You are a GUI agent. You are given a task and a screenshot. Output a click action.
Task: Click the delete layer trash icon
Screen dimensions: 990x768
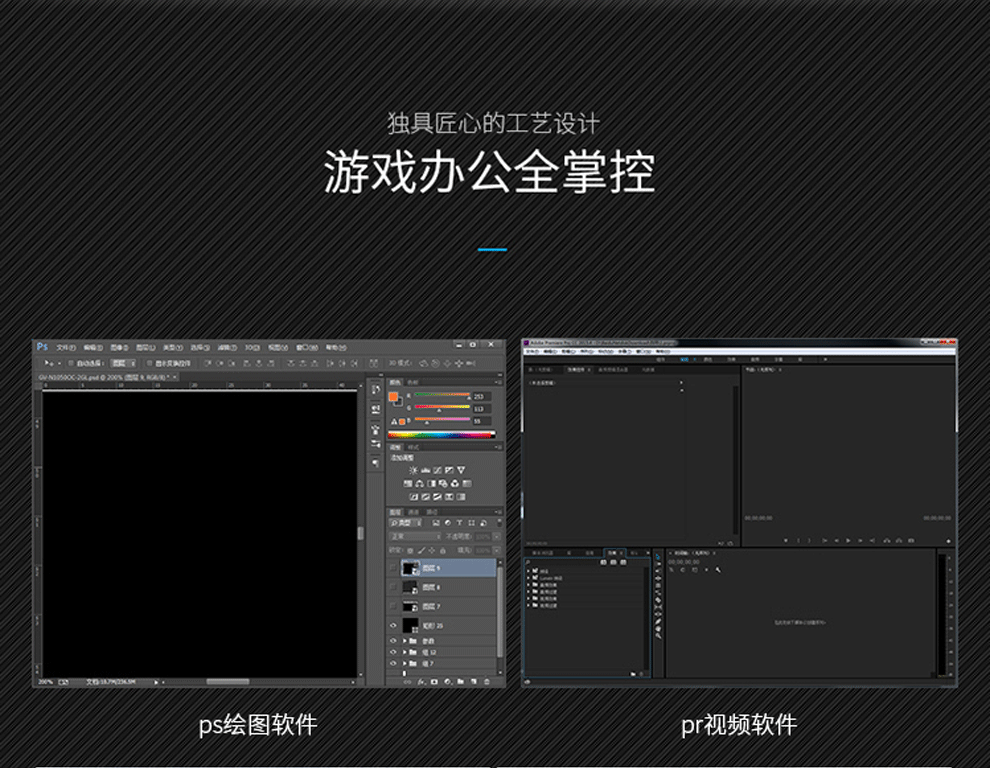pos(487,682)
